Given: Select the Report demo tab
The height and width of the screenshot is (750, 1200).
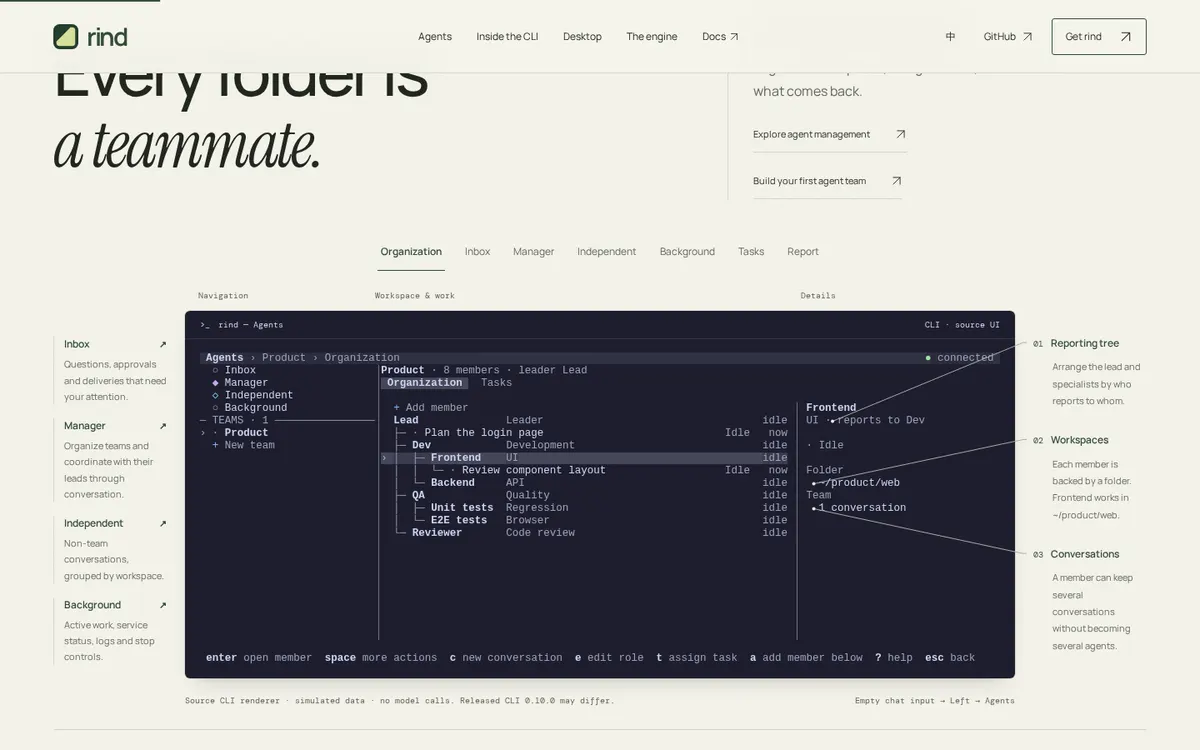Looking at the screenshot, I should coord(803,252).
